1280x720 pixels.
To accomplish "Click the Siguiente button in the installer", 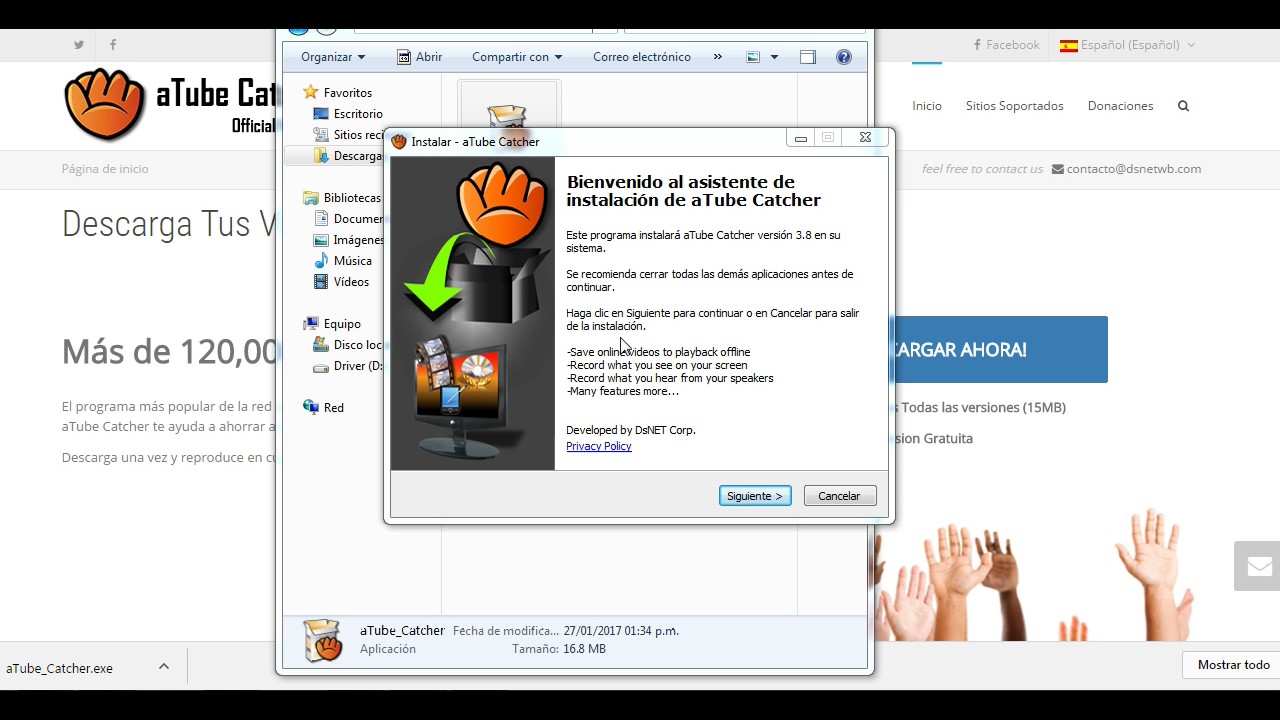I will (755, 496).
